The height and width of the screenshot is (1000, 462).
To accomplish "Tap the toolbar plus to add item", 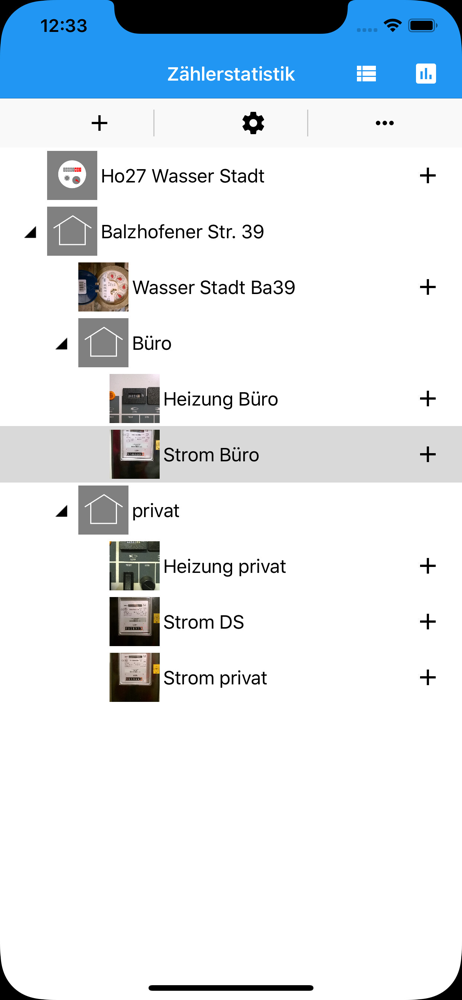I will pos(99,123).
